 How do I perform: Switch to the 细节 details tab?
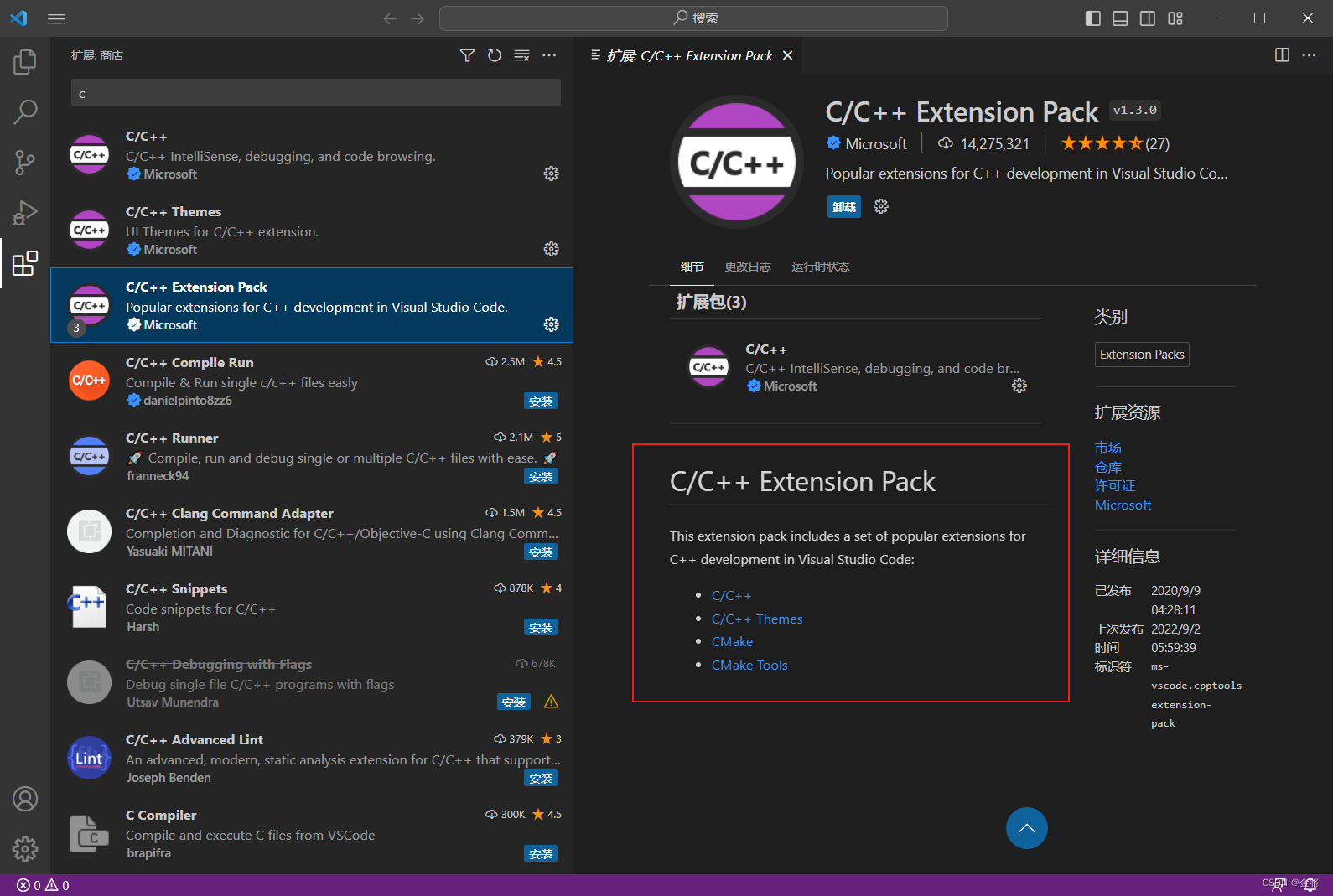692,267
